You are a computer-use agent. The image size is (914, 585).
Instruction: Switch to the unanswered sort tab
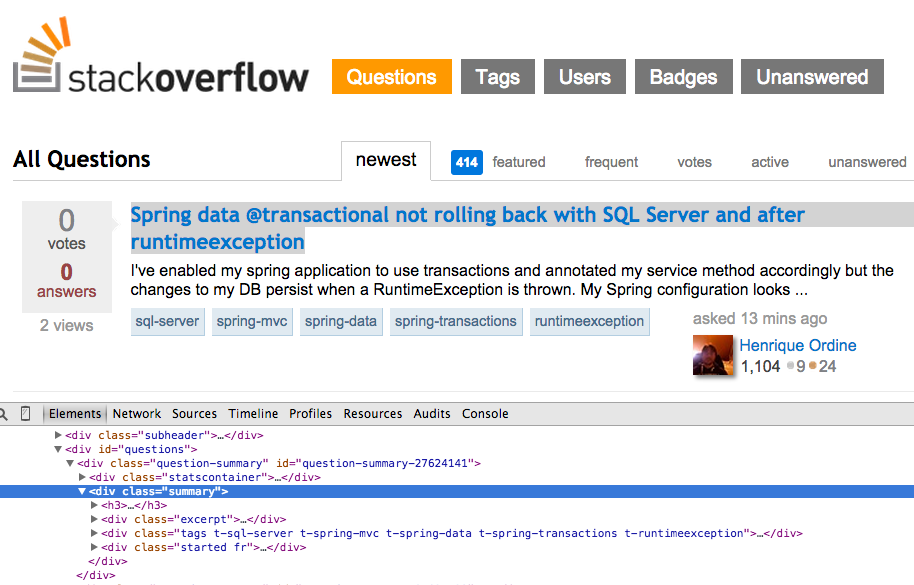pos(867,162)
